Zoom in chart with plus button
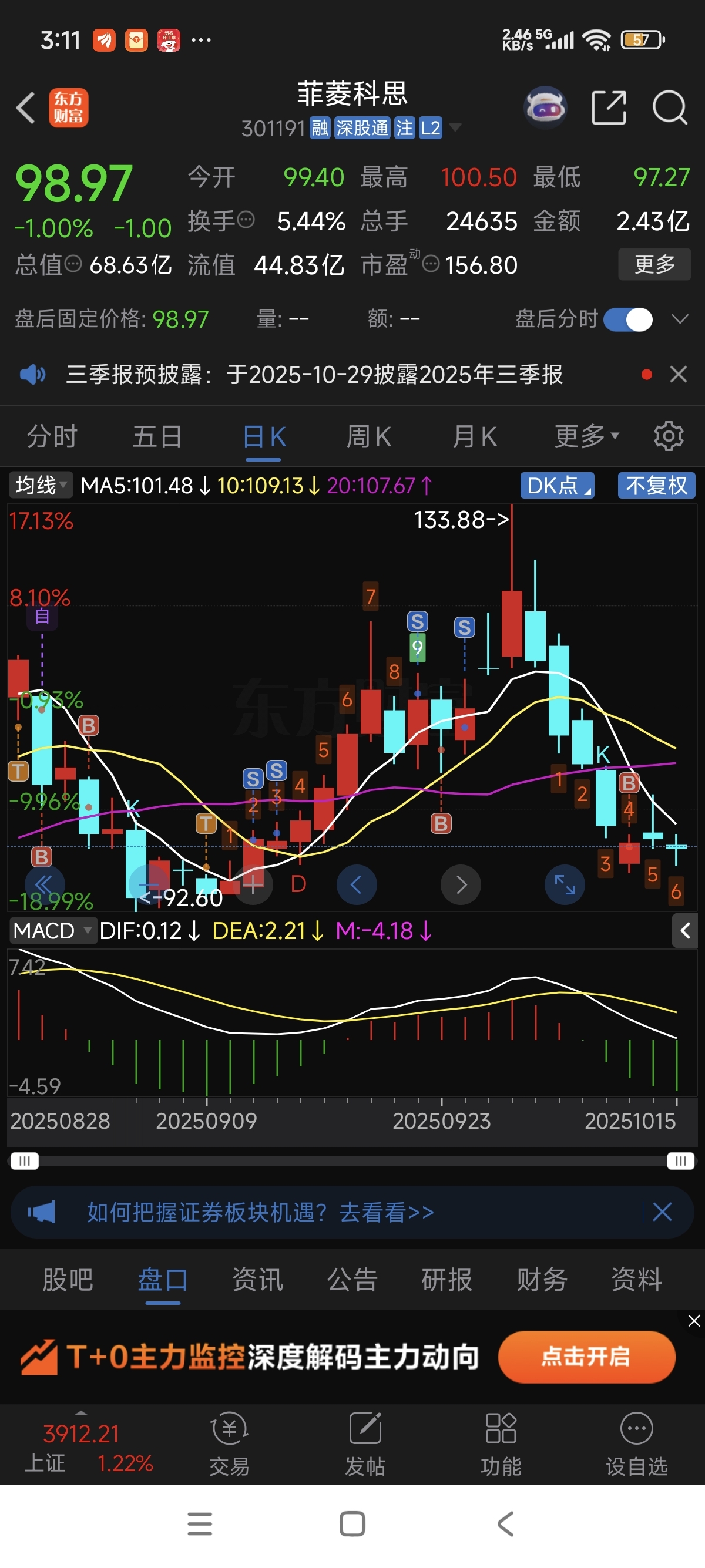Screen dimensions: 705x1568 [253, 884]
